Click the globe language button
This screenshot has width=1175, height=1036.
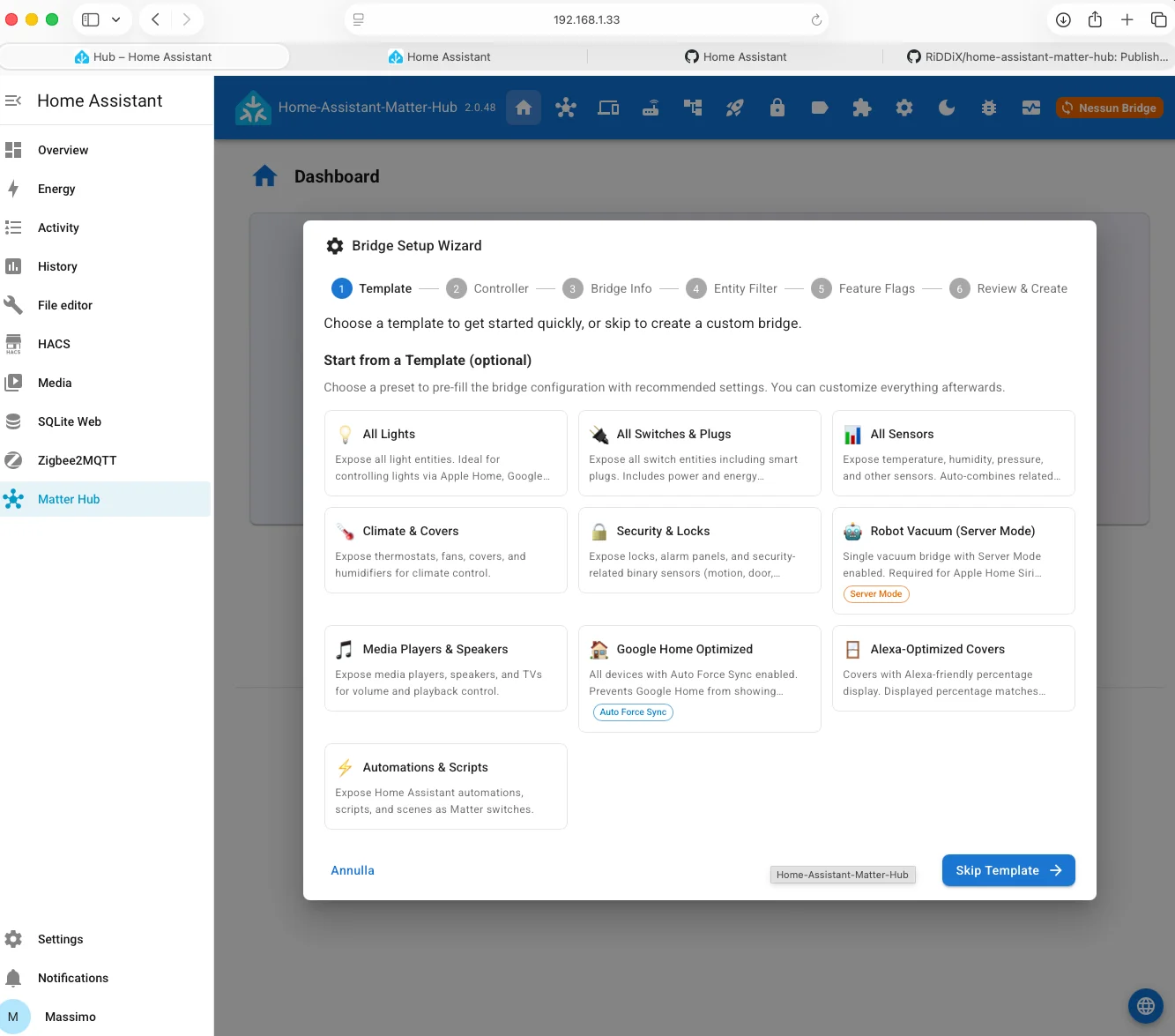click(1146, 1005)
